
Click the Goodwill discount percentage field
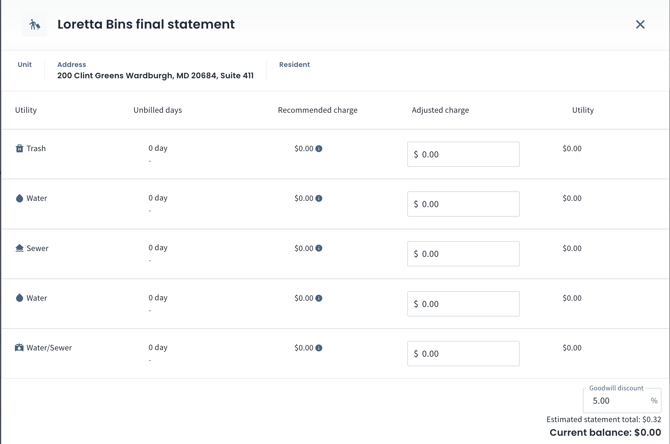(x=615, y=400)
